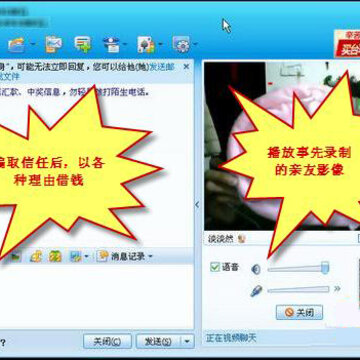Expand the remote assistance icon's dropdown arrow

pos(125,44)
